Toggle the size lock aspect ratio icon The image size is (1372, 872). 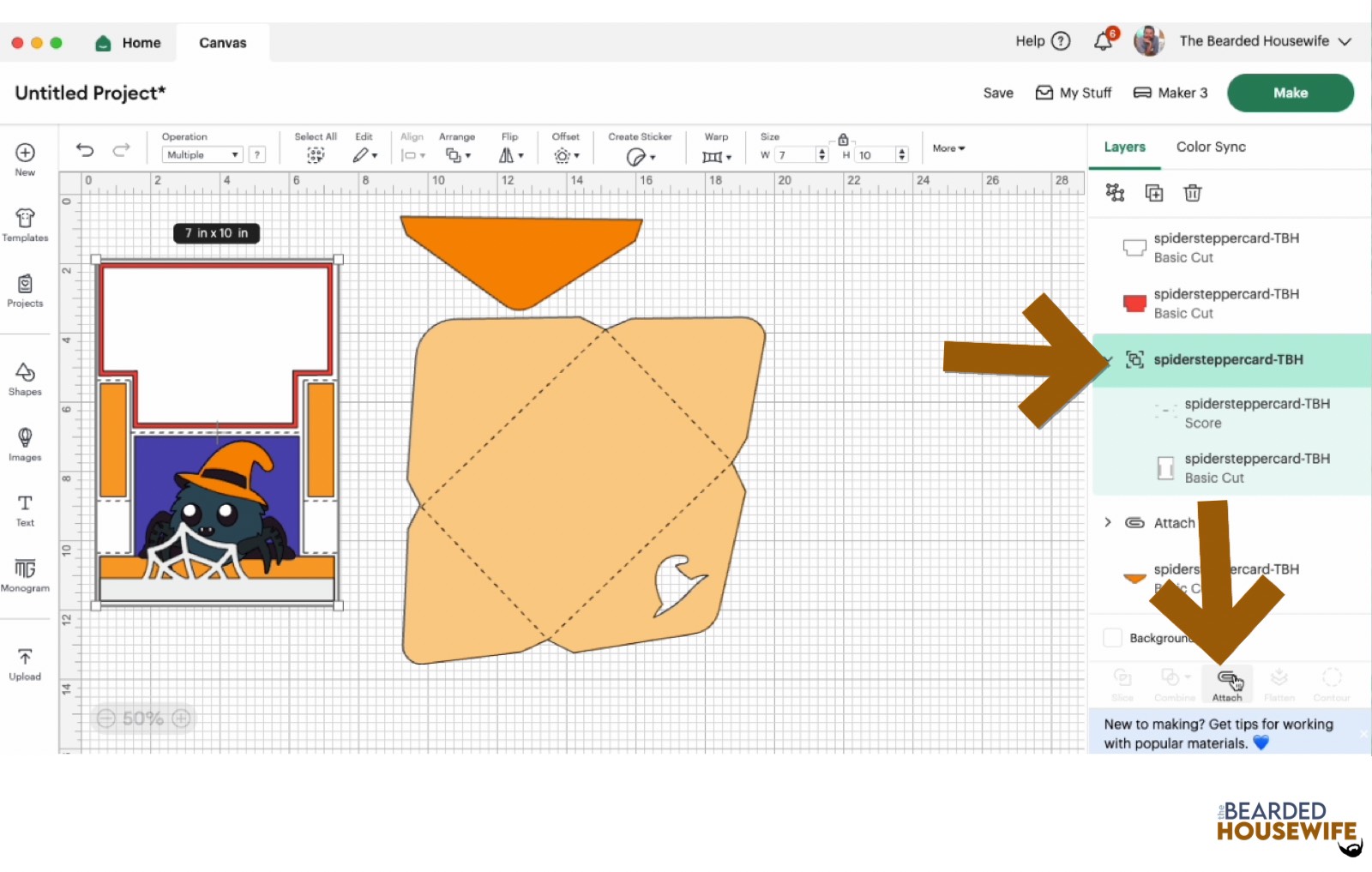(x=843, y=140)
